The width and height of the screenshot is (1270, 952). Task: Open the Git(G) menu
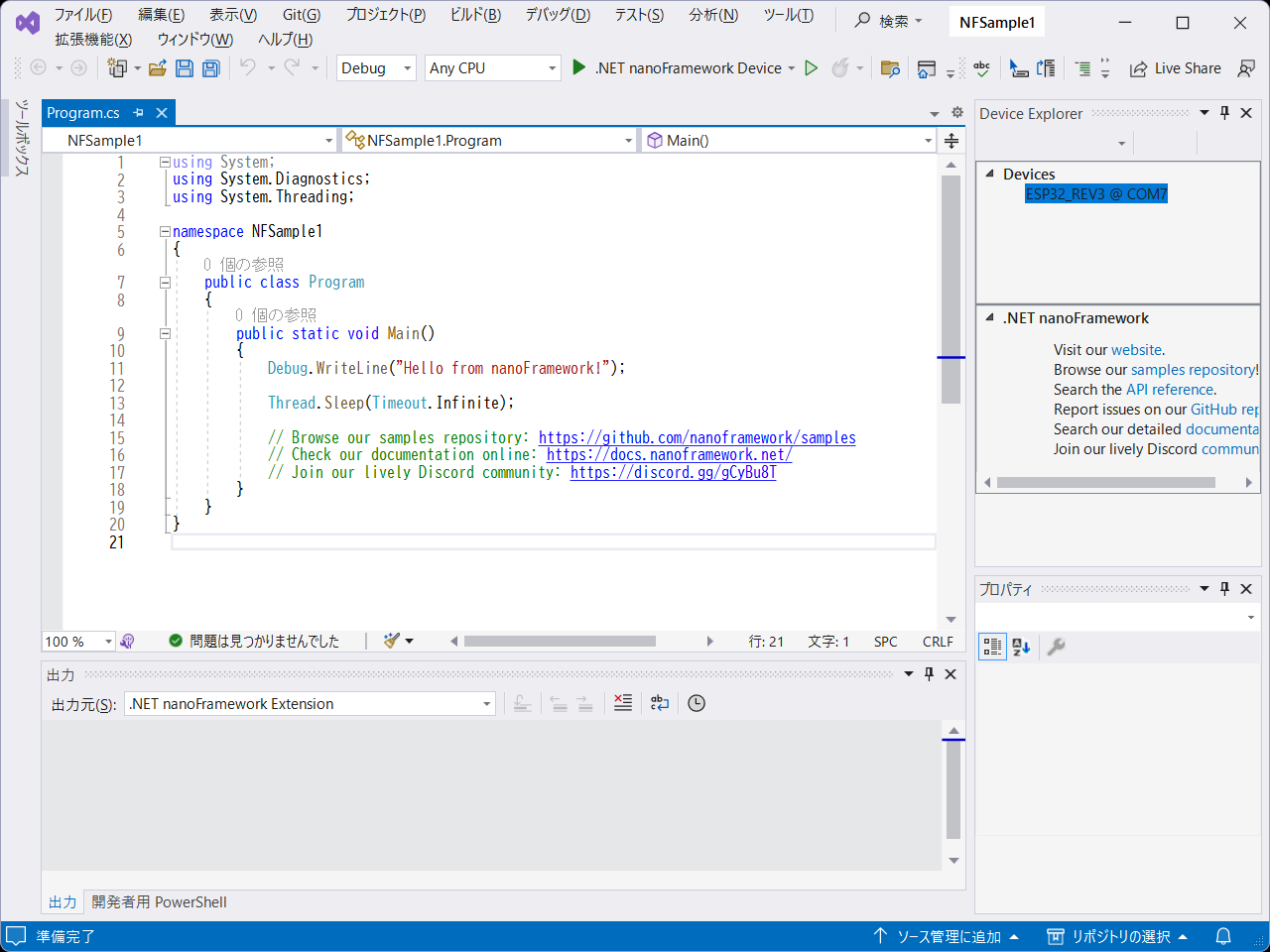pyautogui.click(x=302, y=15)
